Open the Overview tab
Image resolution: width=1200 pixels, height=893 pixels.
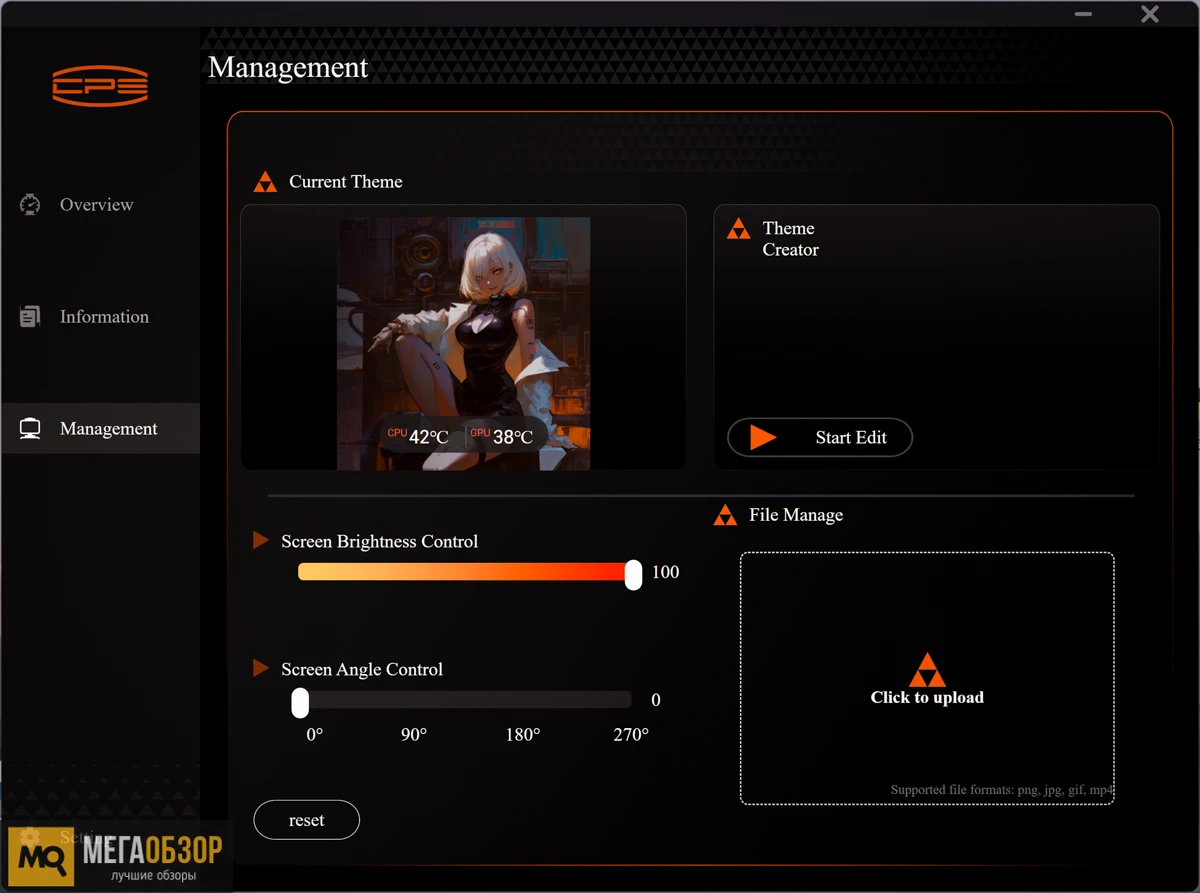96,205
